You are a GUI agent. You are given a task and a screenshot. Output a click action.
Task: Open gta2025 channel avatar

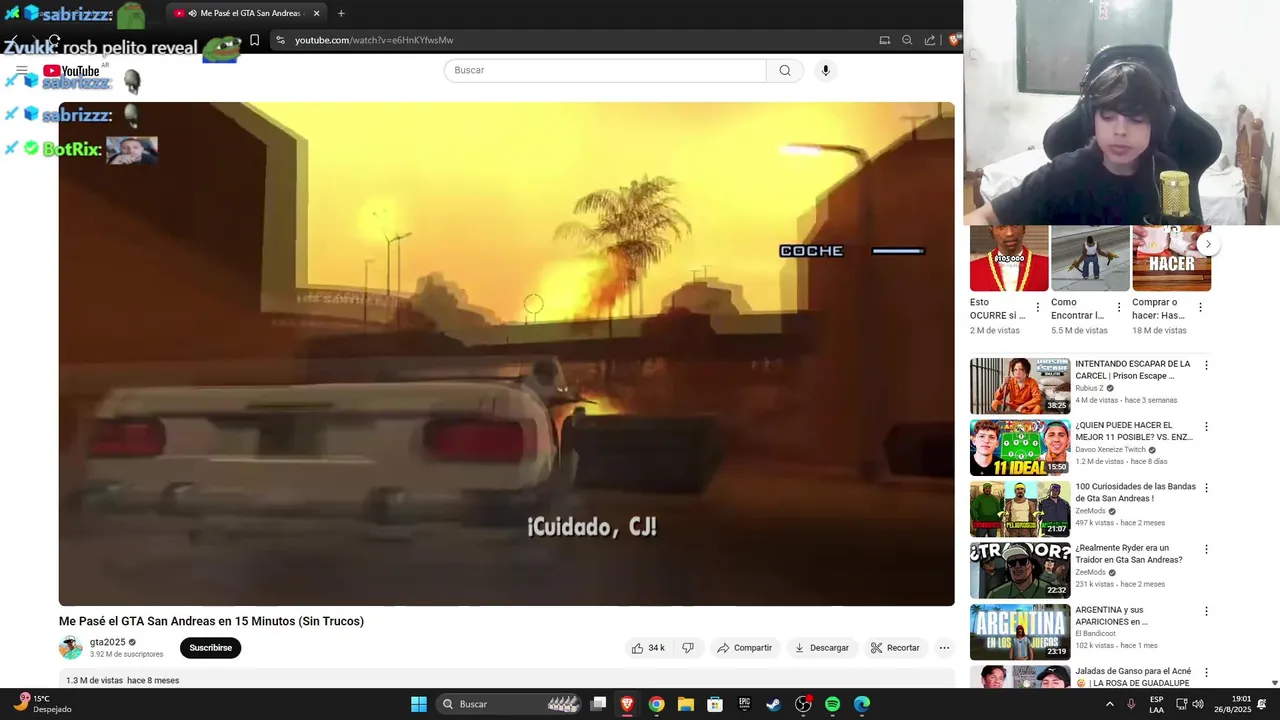[x=71, y=647]
